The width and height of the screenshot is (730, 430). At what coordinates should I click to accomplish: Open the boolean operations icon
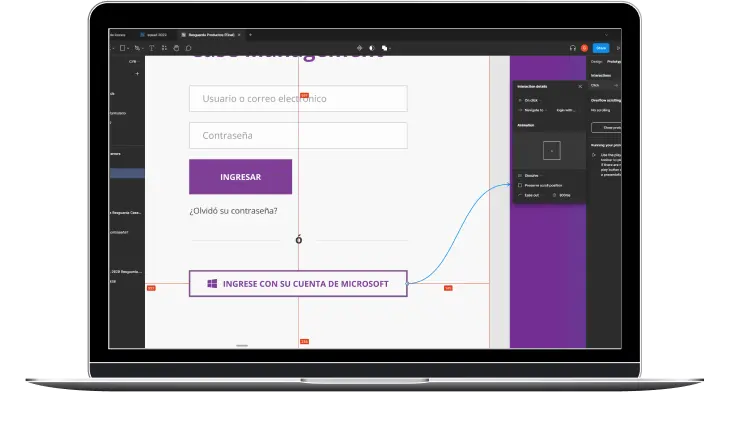pyautogui.click(x=384, y=48)
